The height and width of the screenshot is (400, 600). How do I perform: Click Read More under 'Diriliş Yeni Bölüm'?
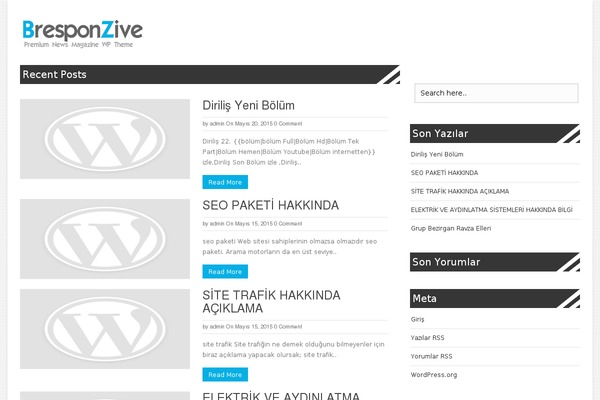pos(225,182)
